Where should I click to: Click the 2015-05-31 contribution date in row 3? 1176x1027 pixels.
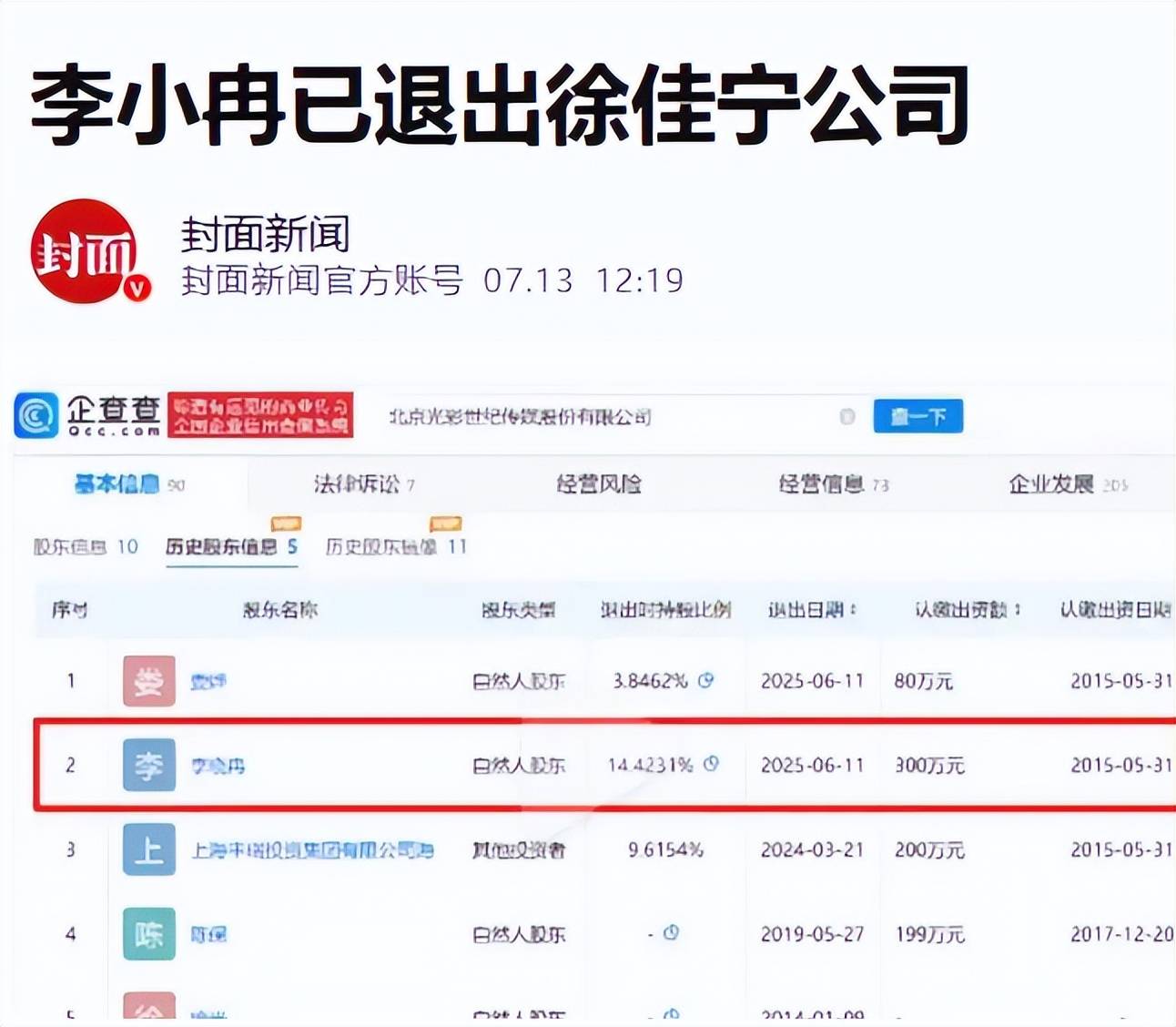pyautogui.click(x=1121, y=849)
